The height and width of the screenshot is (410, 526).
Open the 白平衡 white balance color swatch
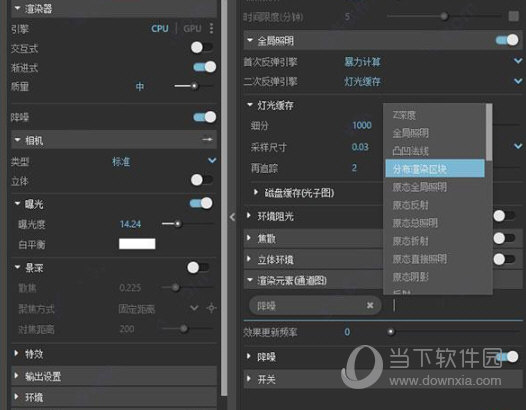pos(137,244)
